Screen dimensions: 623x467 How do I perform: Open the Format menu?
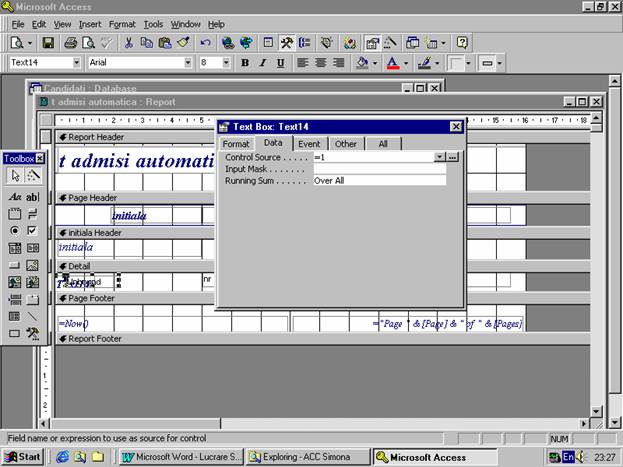coord(122,24)
